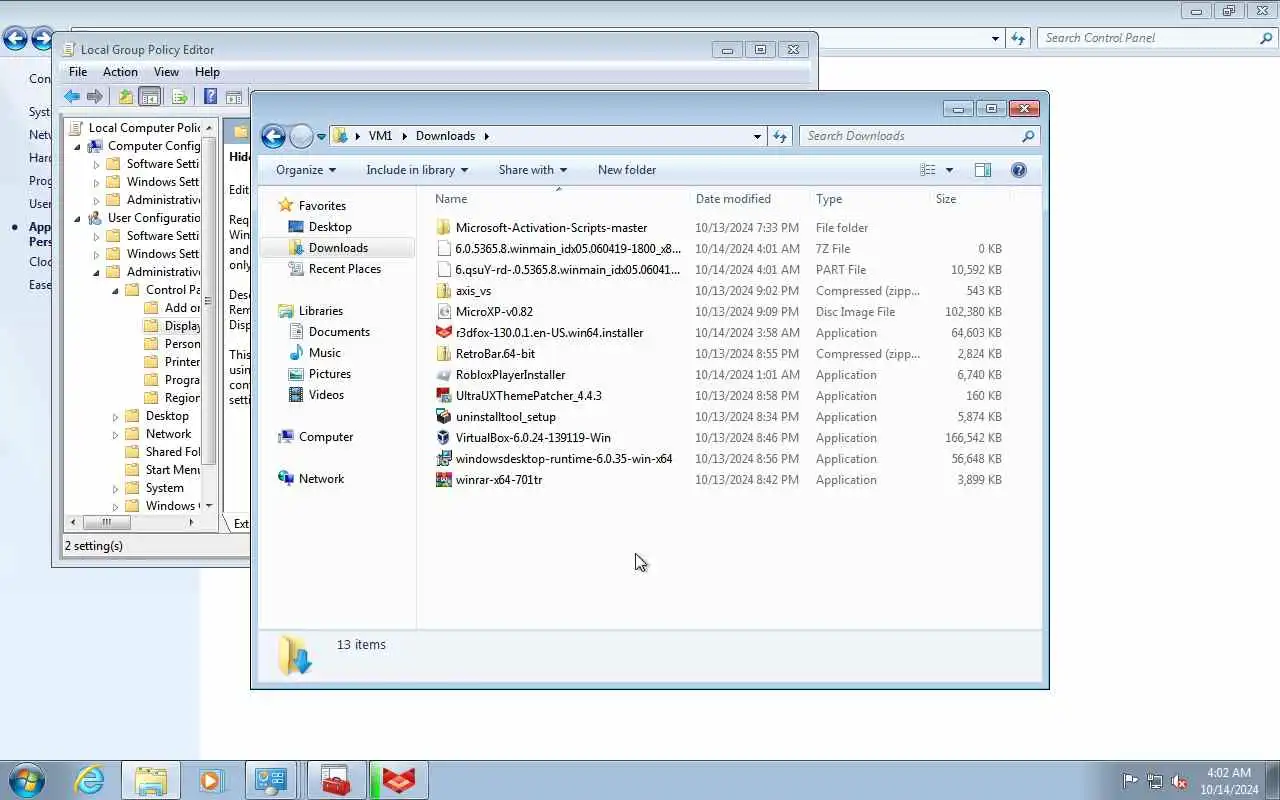This screenshot has width=1280, height=800.
Task: Select windowsdesktop-runtime-6.0.35-win-x64 icon
Action: click(x=444, y=459)
